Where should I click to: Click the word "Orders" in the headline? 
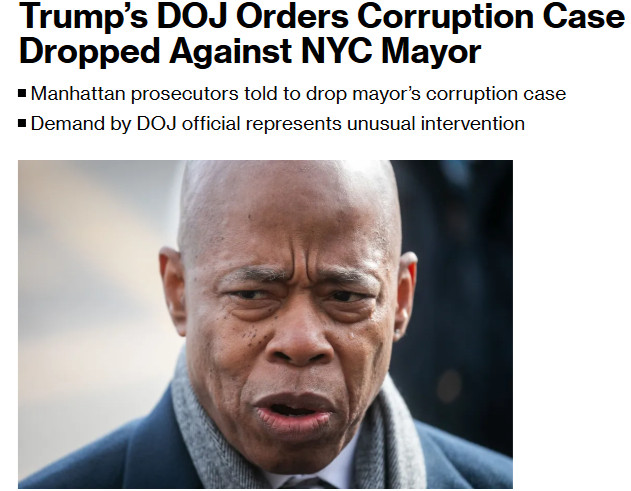click(293, 17)
